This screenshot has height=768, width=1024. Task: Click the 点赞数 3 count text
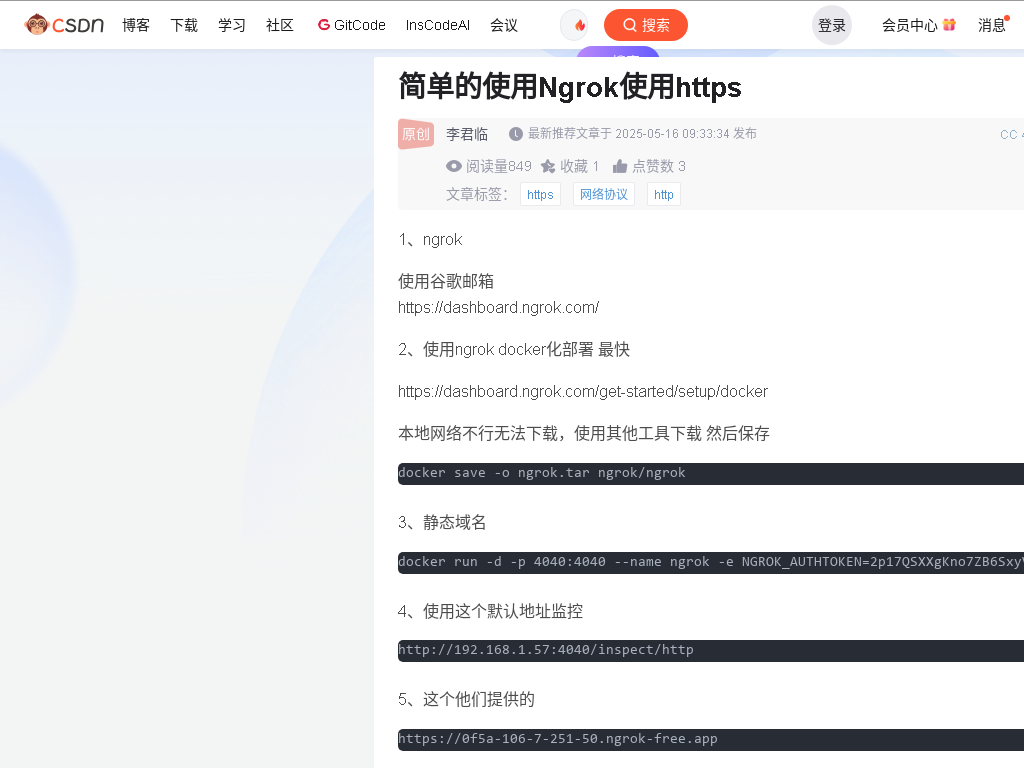(x=659, y=167)
